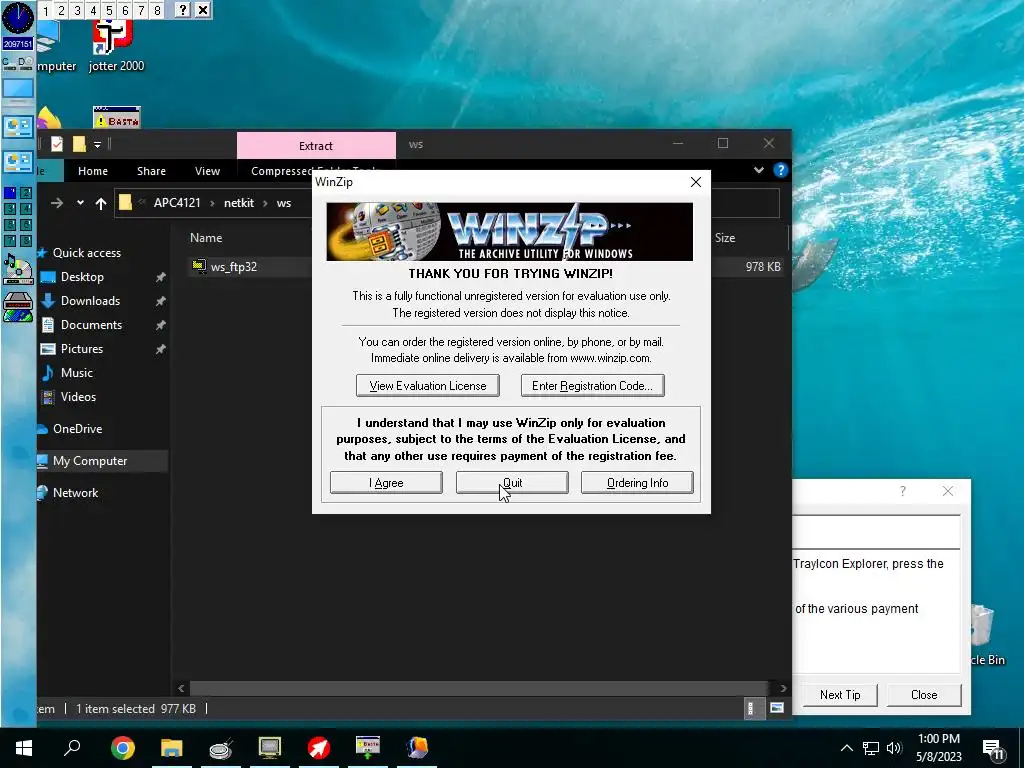
Task: Open recent locations dropdown in Explorer
Action: point(80,203)
